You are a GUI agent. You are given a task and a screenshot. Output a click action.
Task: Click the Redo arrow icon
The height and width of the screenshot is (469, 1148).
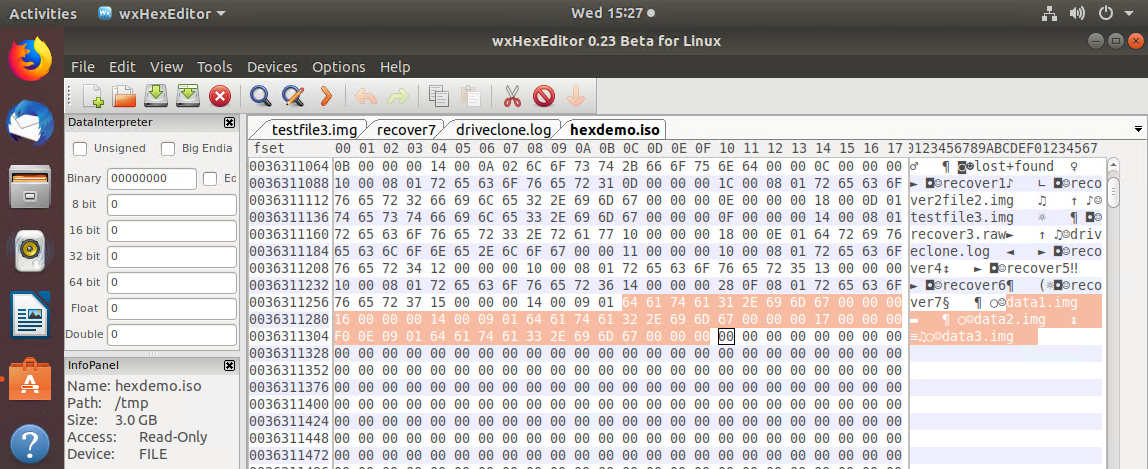point(398,96)
